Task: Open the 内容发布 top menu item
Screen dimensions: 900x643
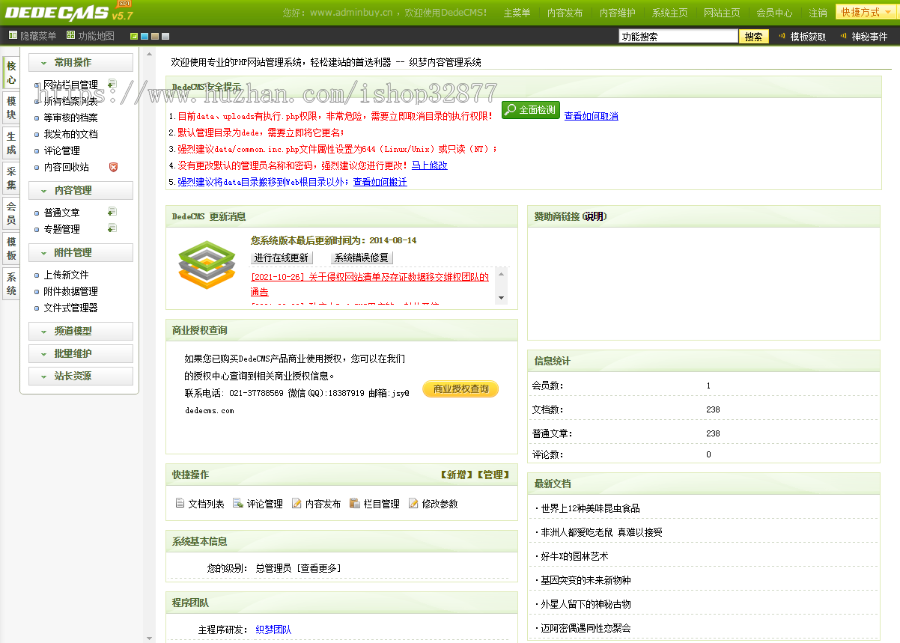Action: coord(565,13)
